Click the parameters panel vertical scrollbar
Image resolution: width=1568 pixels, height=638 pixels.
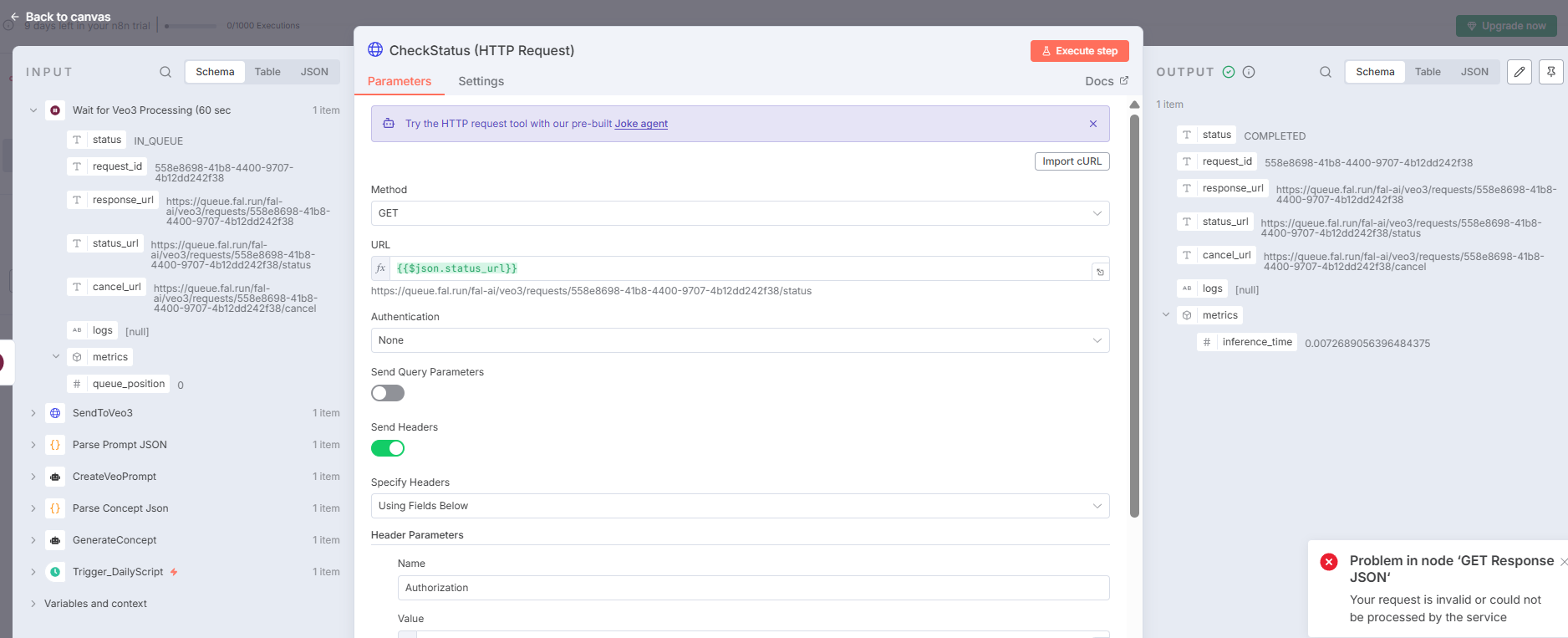pos(1134,316)
